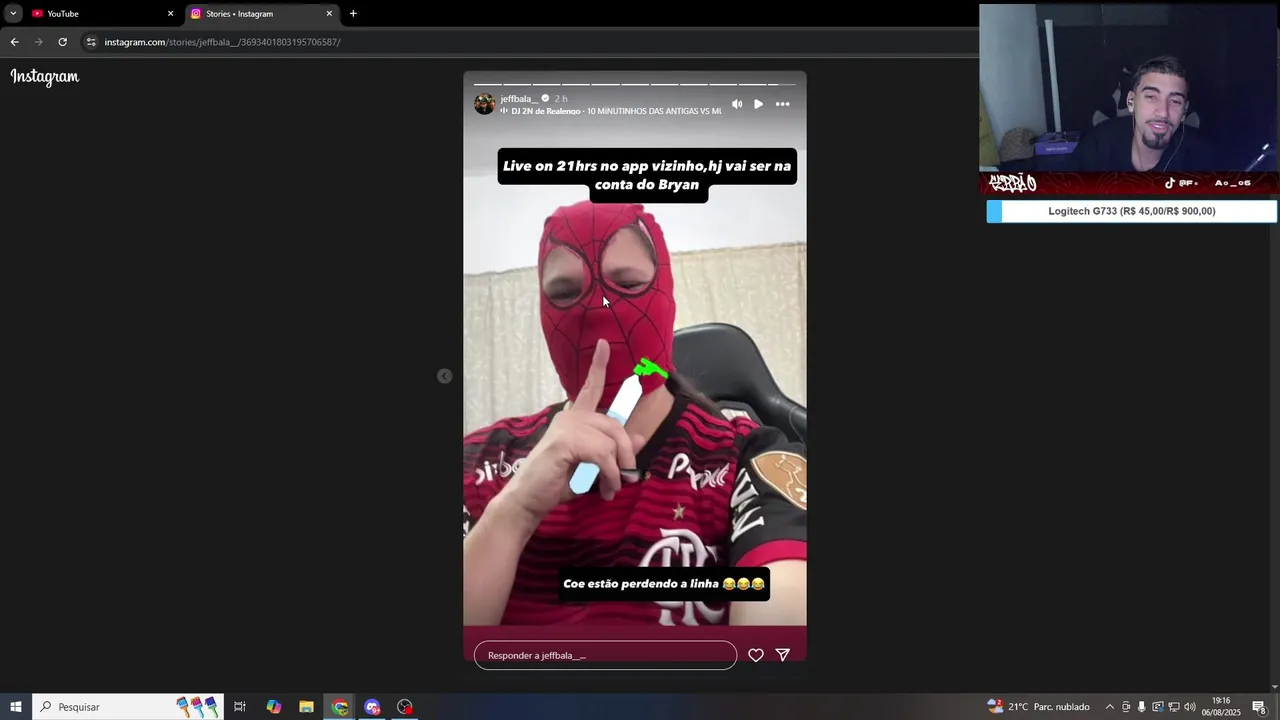Click the browser forward arrow
Image resolution: width=1280 pixels, height=720 pixels.
coord(38,42)
